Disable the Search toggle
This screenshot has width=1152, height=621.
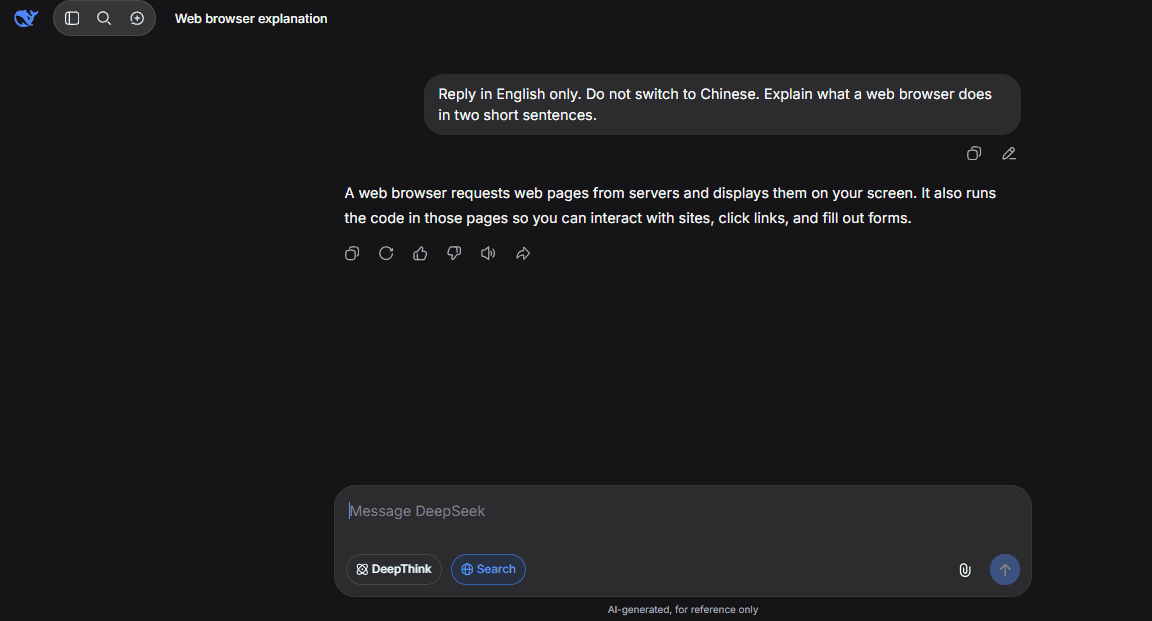pyautogui.click(x=489, y=570)
